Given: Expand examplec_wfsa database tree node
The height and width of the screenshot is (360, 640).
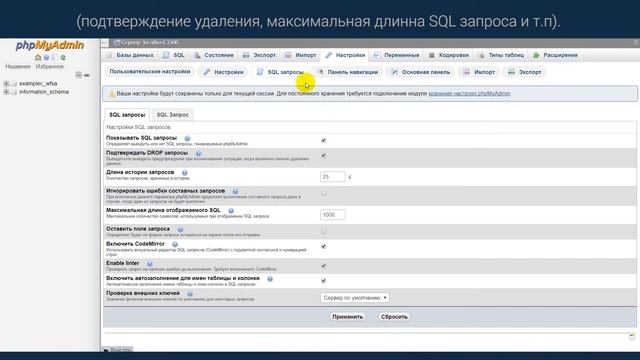Looking at the screenshot, I should pyautogui.click(x=6, y=84).
